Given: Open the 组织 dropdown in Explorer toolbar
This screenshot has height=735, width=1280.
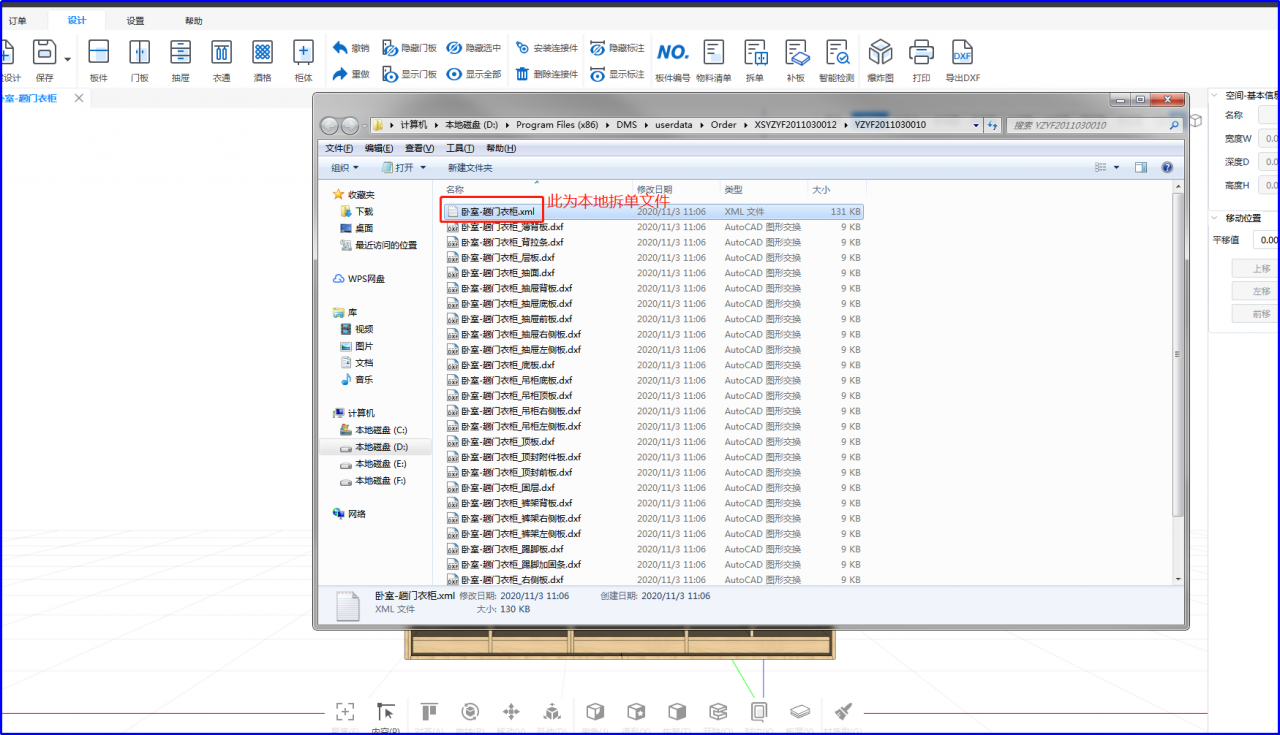Looking at the screenshot, I should (x=346, y=168).
